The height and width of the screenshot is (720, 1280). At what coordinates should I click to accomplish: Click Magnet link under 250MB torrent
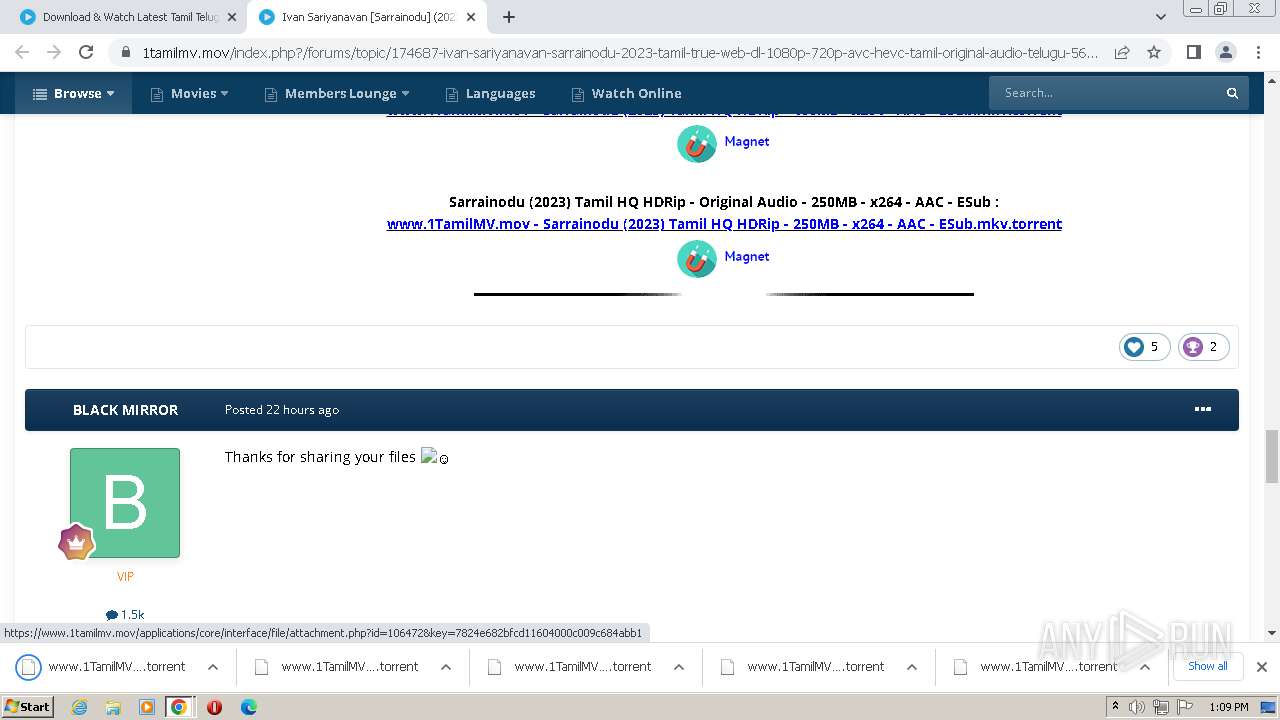tap(747, 256)
